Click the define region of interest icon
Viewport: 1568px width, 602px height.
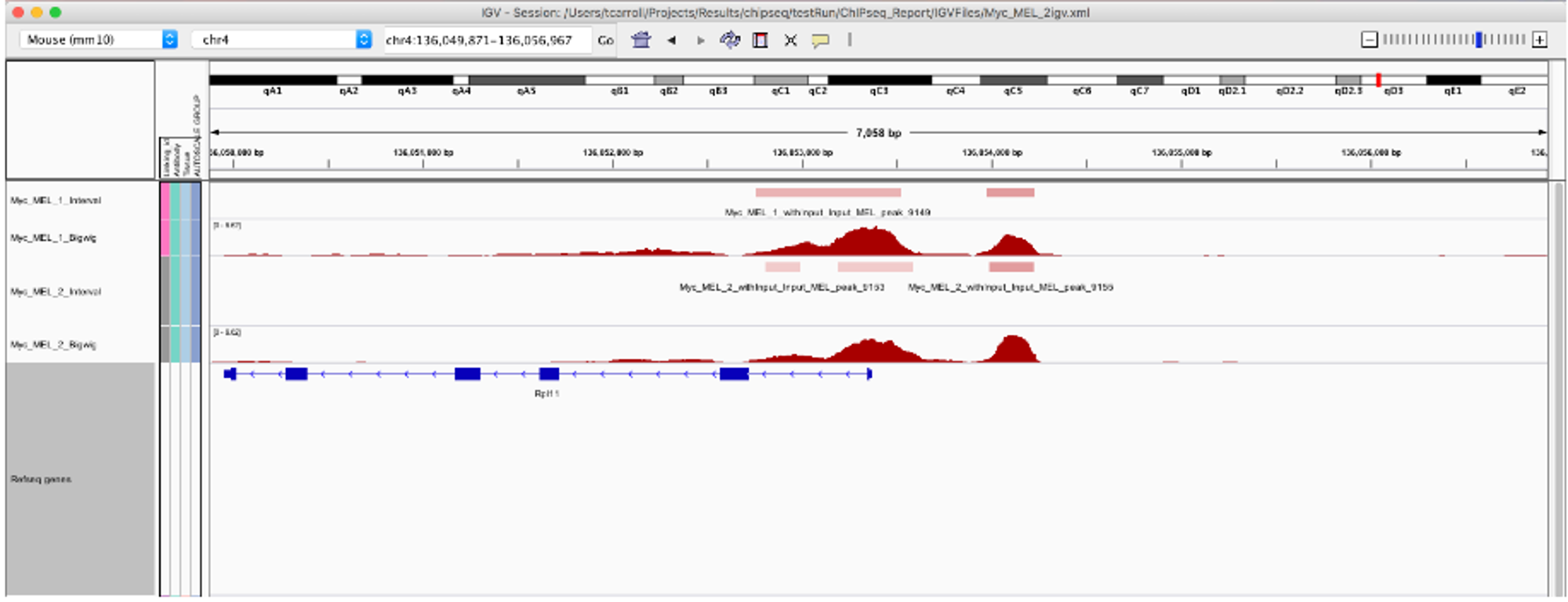pyautogui.click(x=760, y=40)
